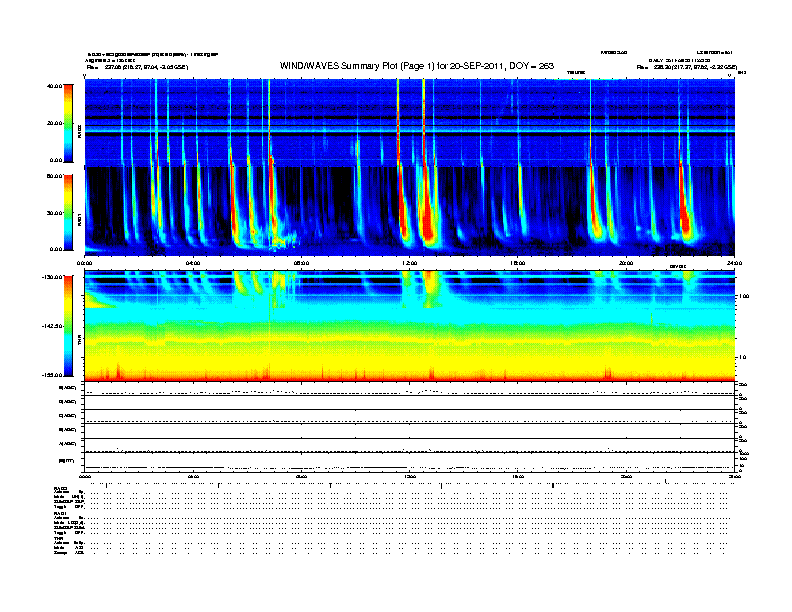Click the 12:00 tick label below RAD1 panel
This screenshot has height=612, width=792.
click(410, 263)
